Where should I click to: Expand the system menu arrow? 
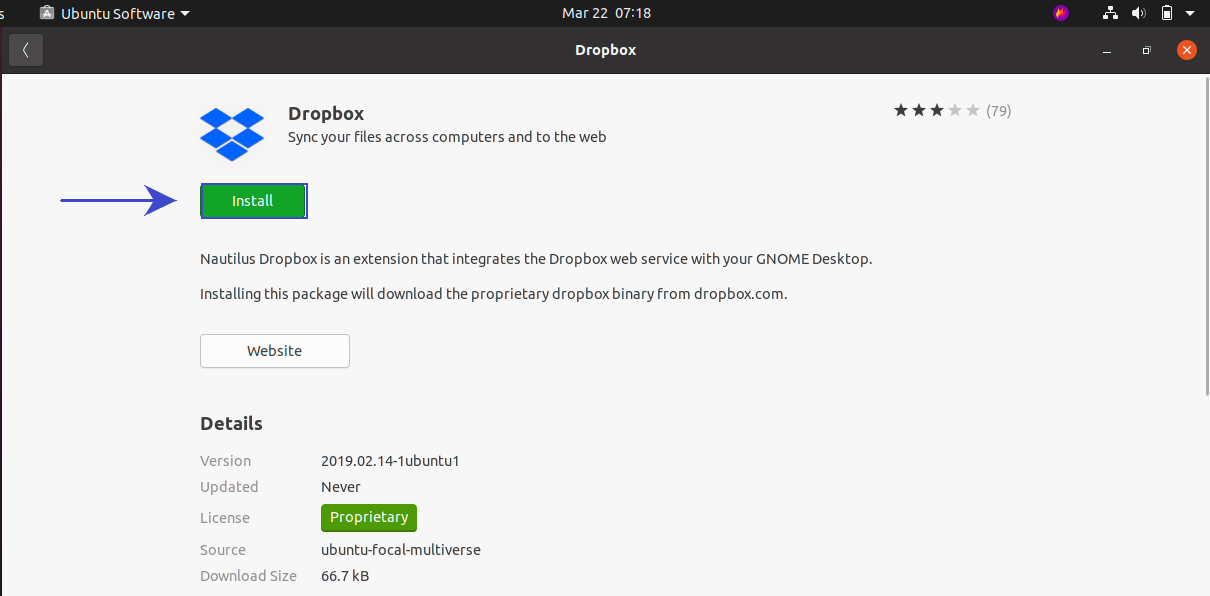point(1190,14)
